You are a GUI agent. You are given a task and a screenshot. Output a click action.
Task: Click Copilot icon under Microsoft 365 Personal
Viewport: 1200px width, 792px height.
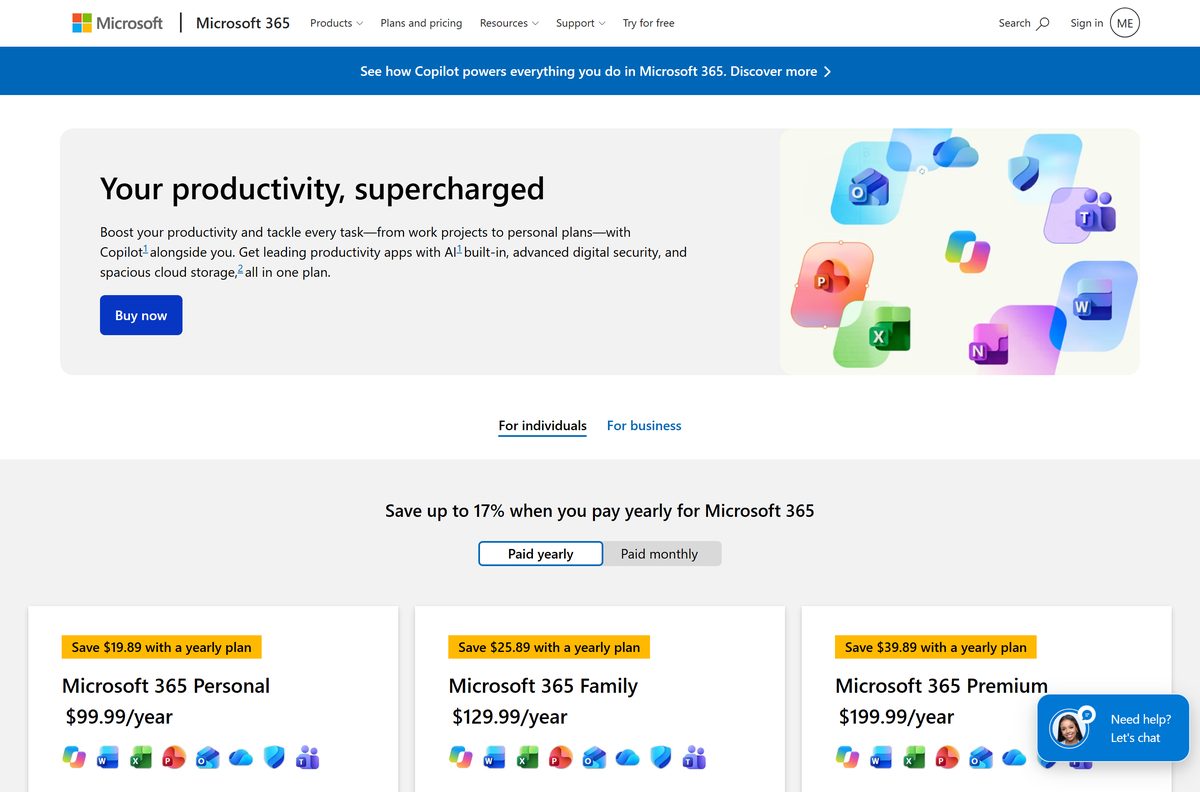click(x=74, y=757)
